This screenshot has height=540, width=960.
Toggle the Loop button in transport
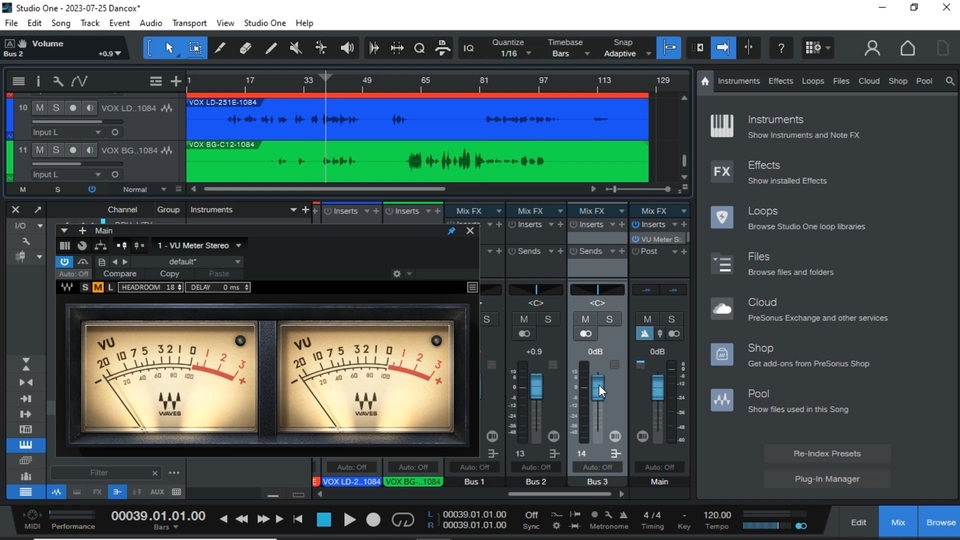402,520
